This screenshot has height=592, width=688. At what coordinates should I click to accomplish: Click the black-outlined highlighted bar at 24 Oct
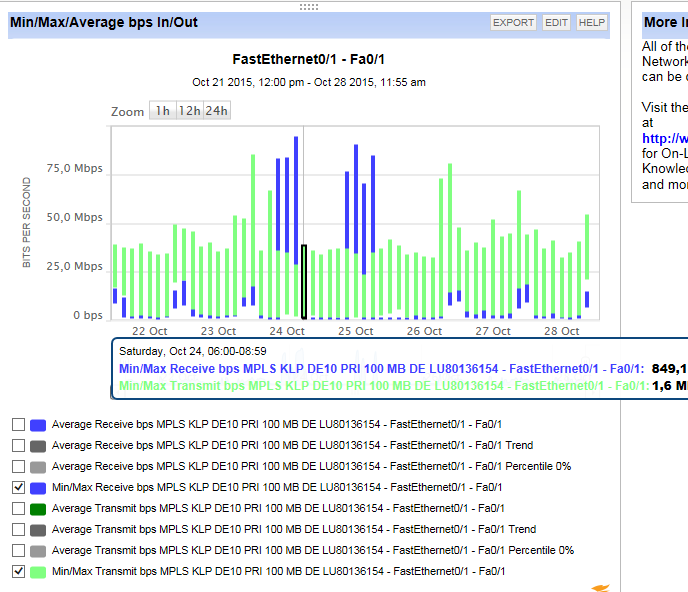(304, 281)
